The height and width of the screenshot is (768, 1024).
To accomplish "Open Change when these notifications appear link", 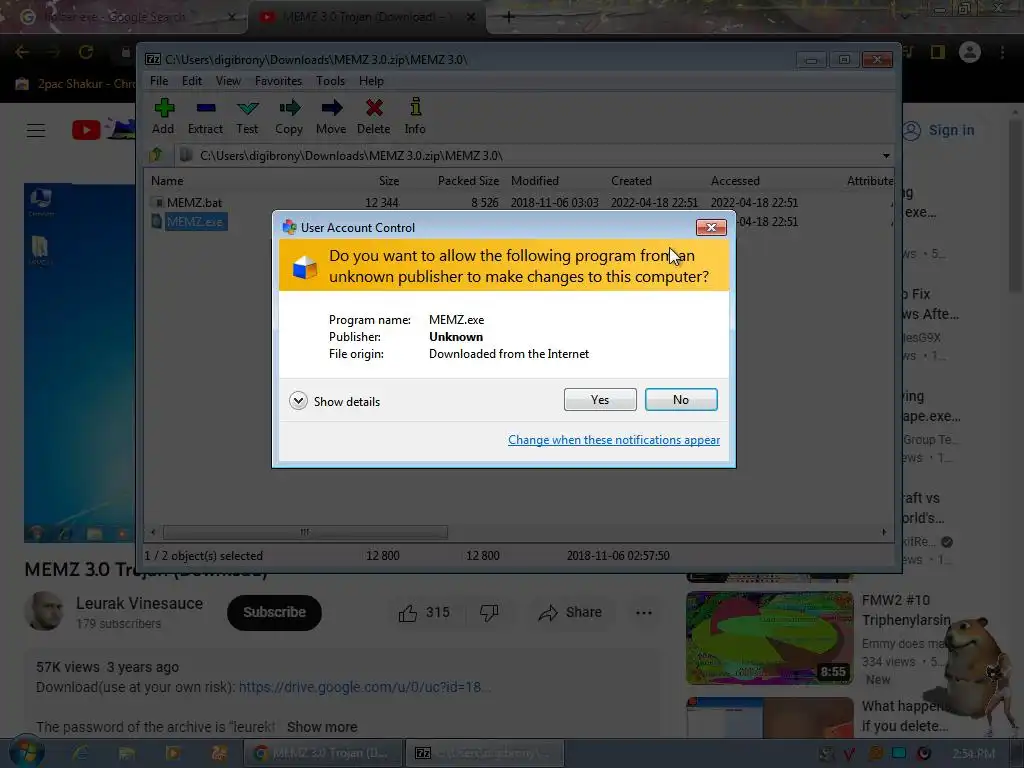I will click(x=614, y=440).
